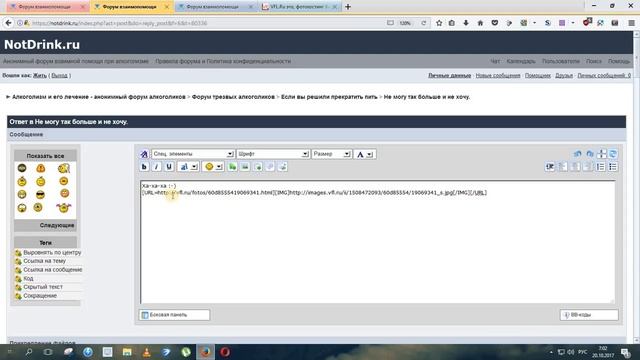Screen dimensions: 640x360
Task: Click the browser home icon
Action: pyautogui.click(x=480, y=23)
